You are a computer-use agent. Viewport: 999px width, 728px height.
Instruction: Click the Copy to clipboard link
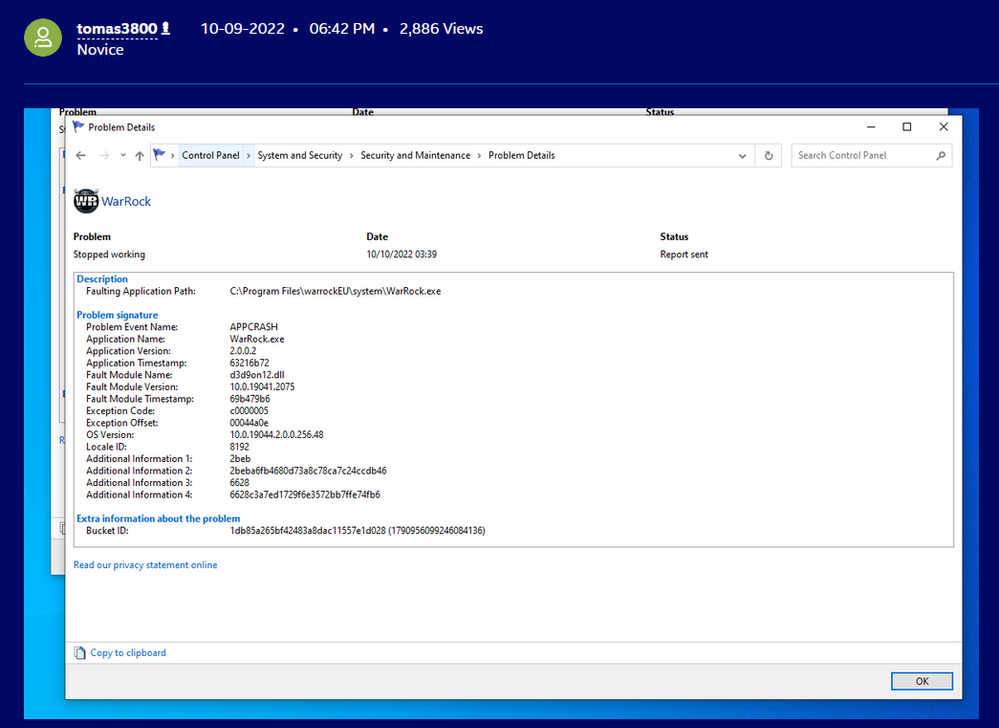click(128, 653)
